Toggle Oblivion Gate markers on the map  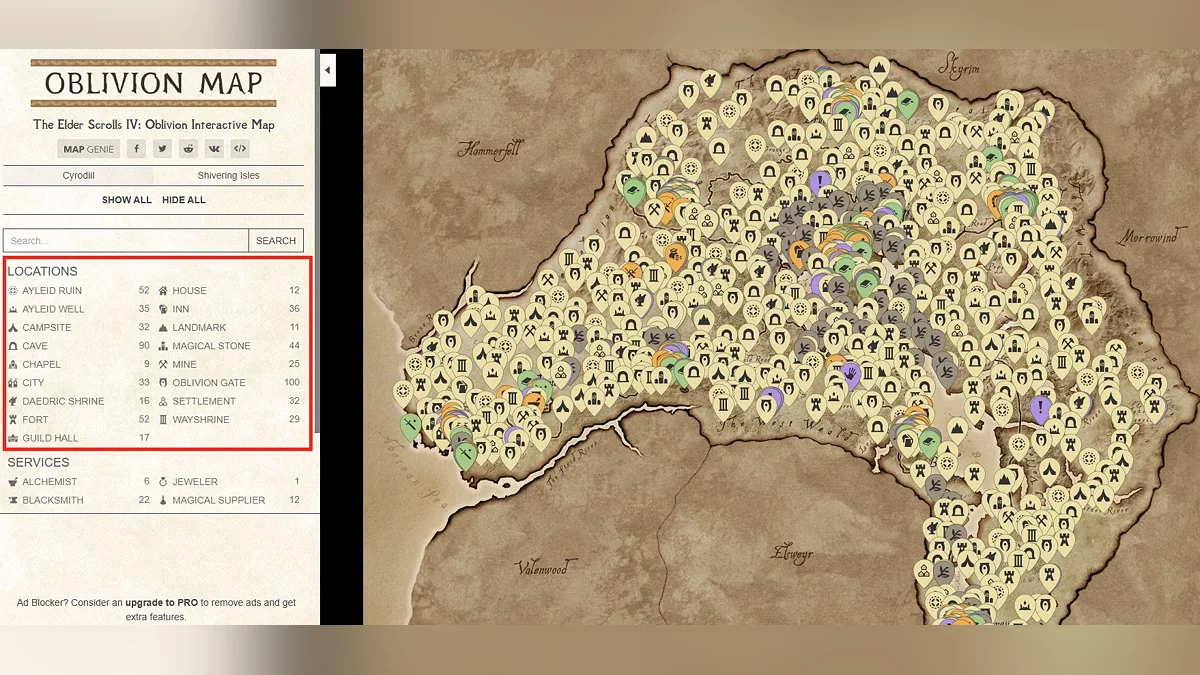pos(208,383)
